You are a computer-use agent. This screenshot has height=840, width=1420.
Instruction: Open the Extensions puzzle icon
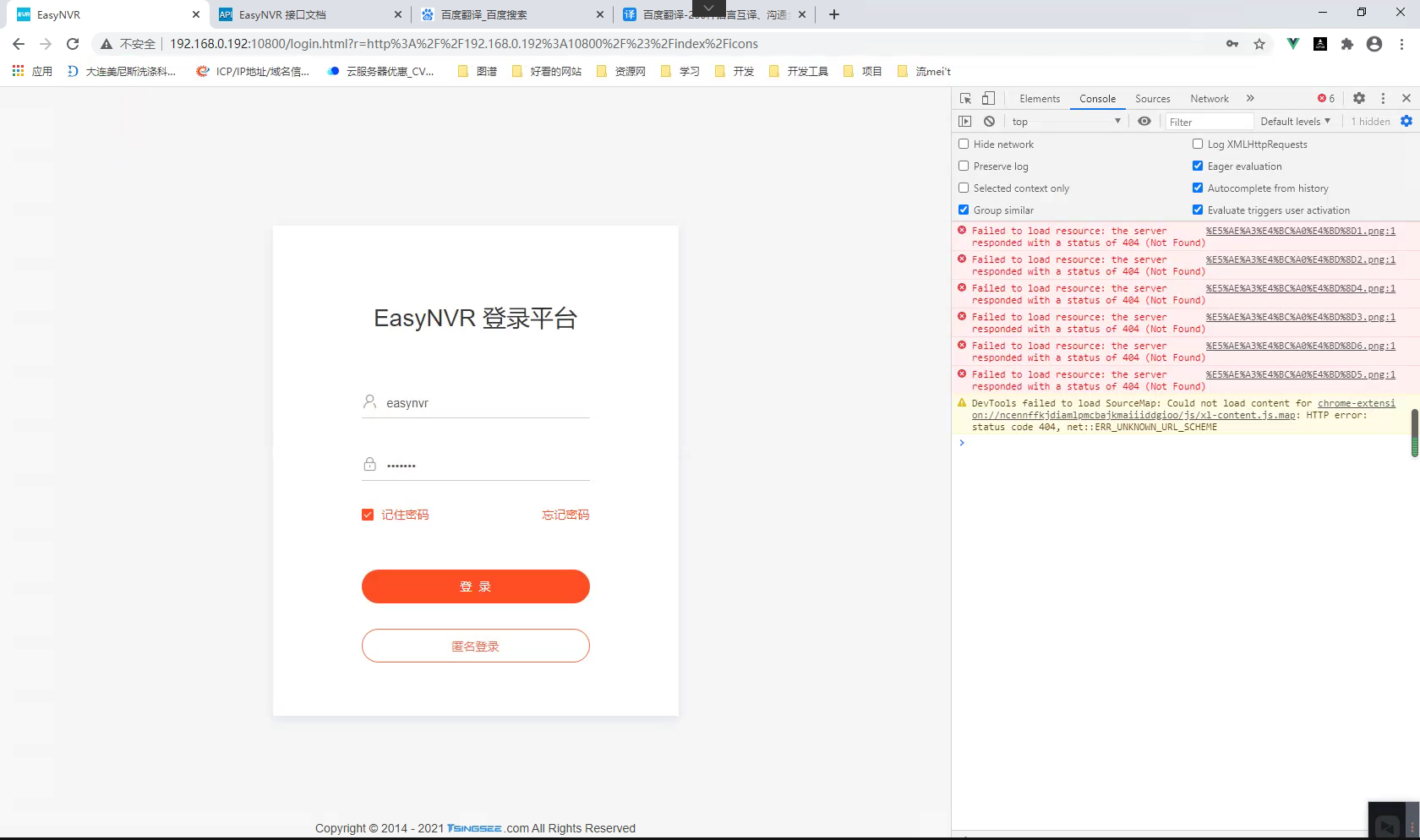pos(1347,44)
